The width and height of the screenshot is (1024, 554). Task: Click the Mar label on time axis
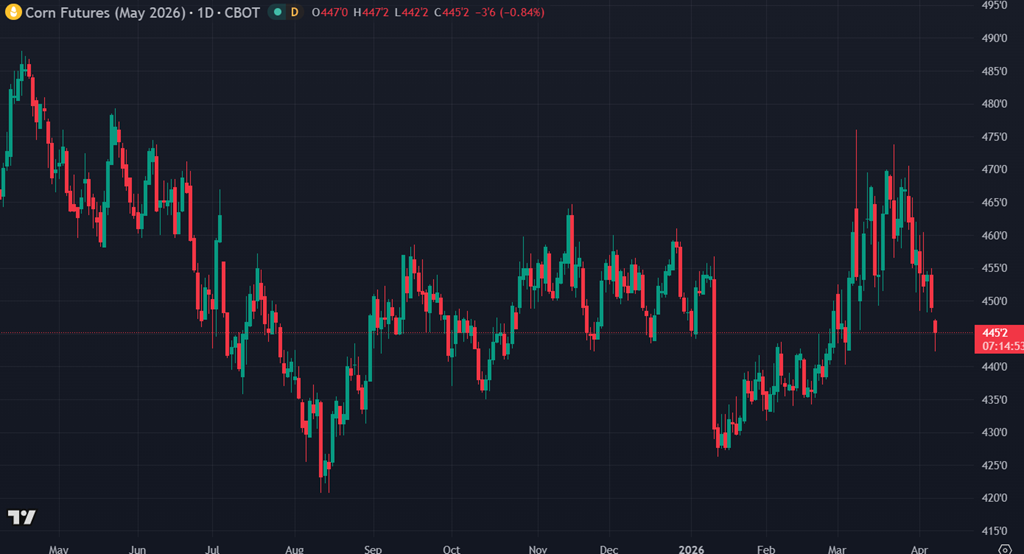(836, 549)
